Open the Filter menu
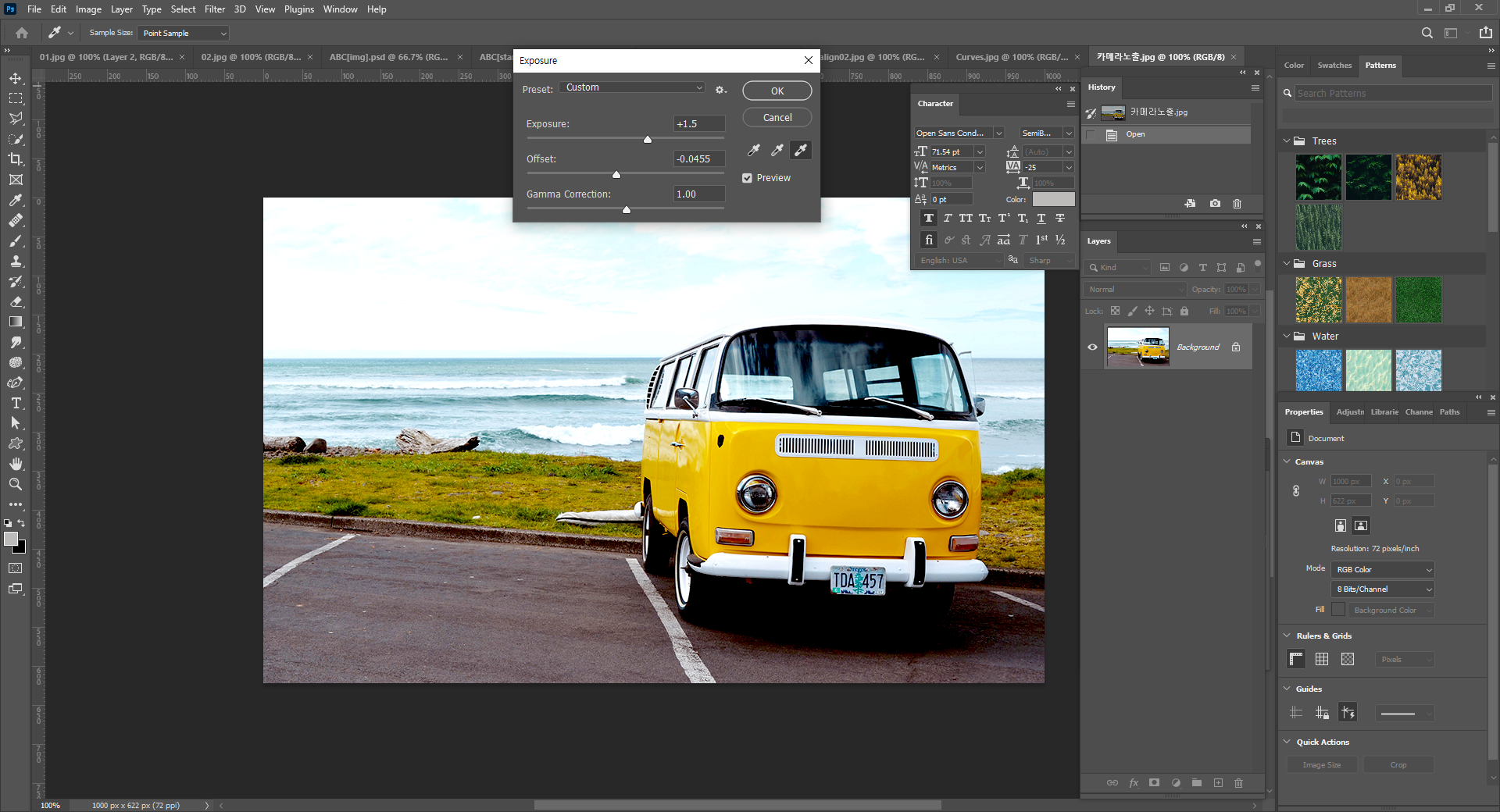 [x=215, y=9]
